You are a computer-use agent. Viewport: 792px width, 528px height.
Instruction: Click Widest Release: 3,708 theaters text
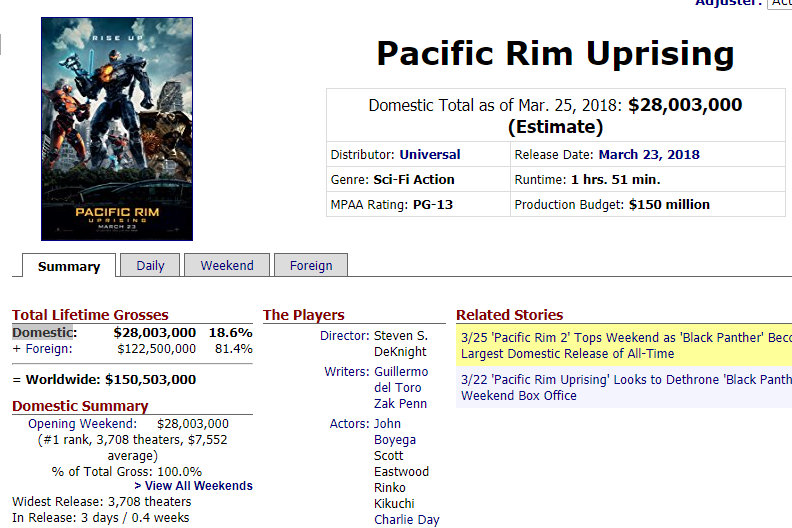point(102,502)
